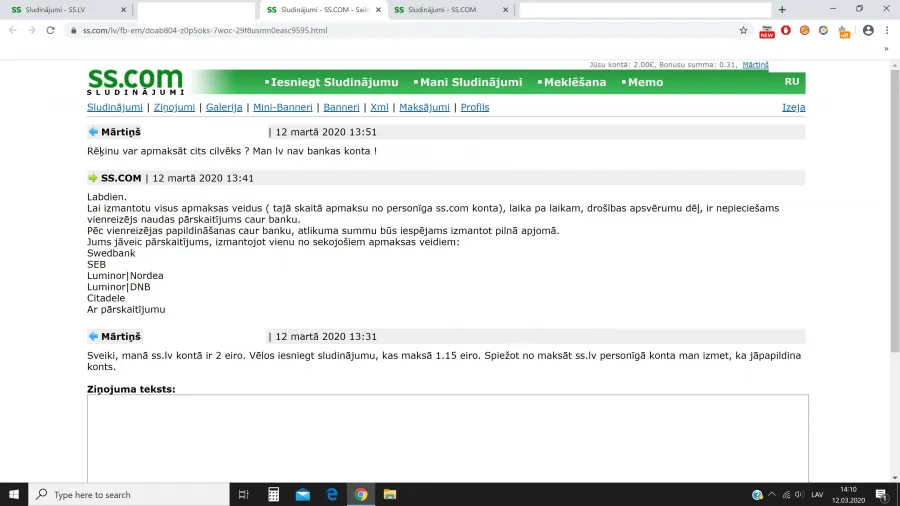Open the Mini-Banneri link
The height and width of the screenshot is (506, 900).
[x=283, y=107]
